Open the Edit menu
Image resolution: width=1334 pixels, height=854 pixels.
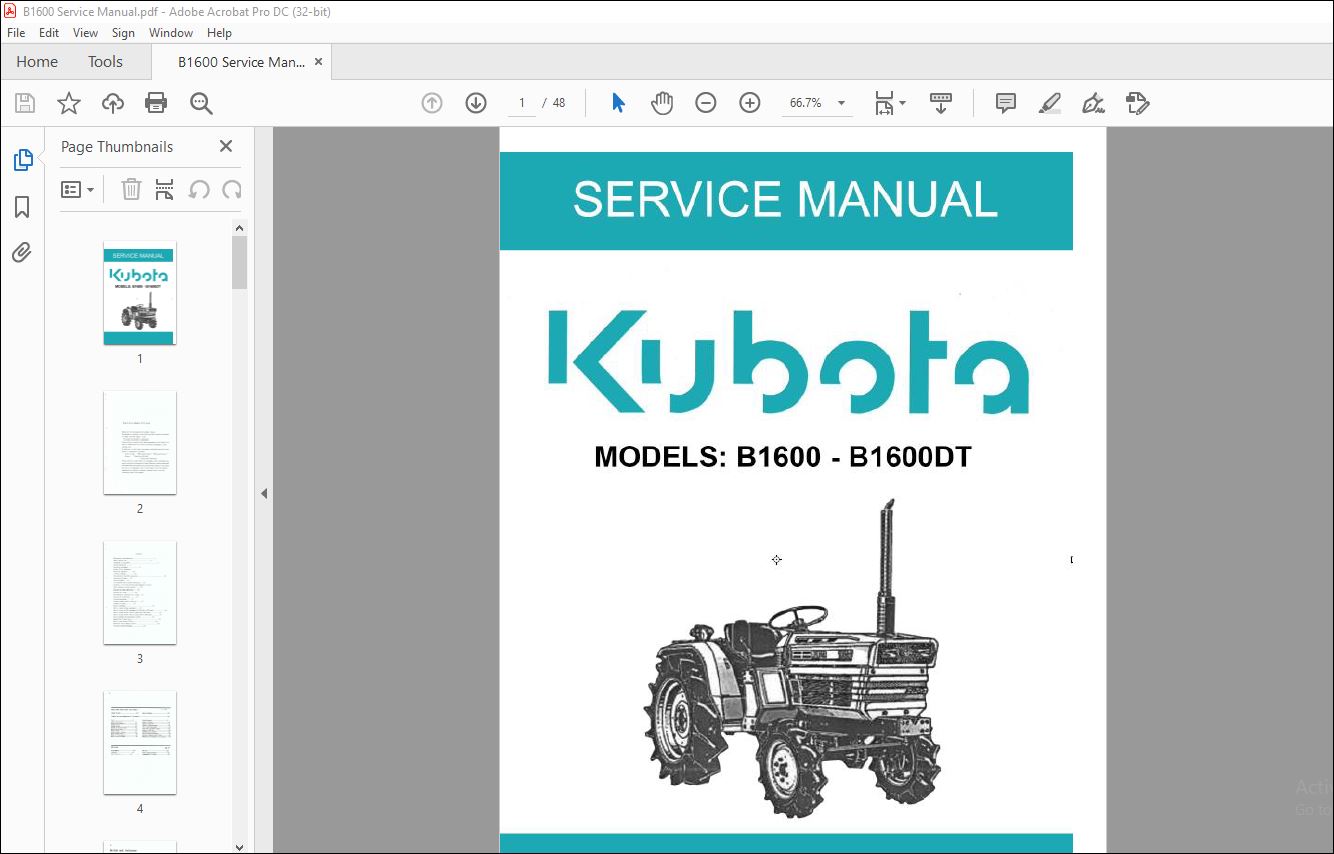pyautogui.click(x=49, y=33)
